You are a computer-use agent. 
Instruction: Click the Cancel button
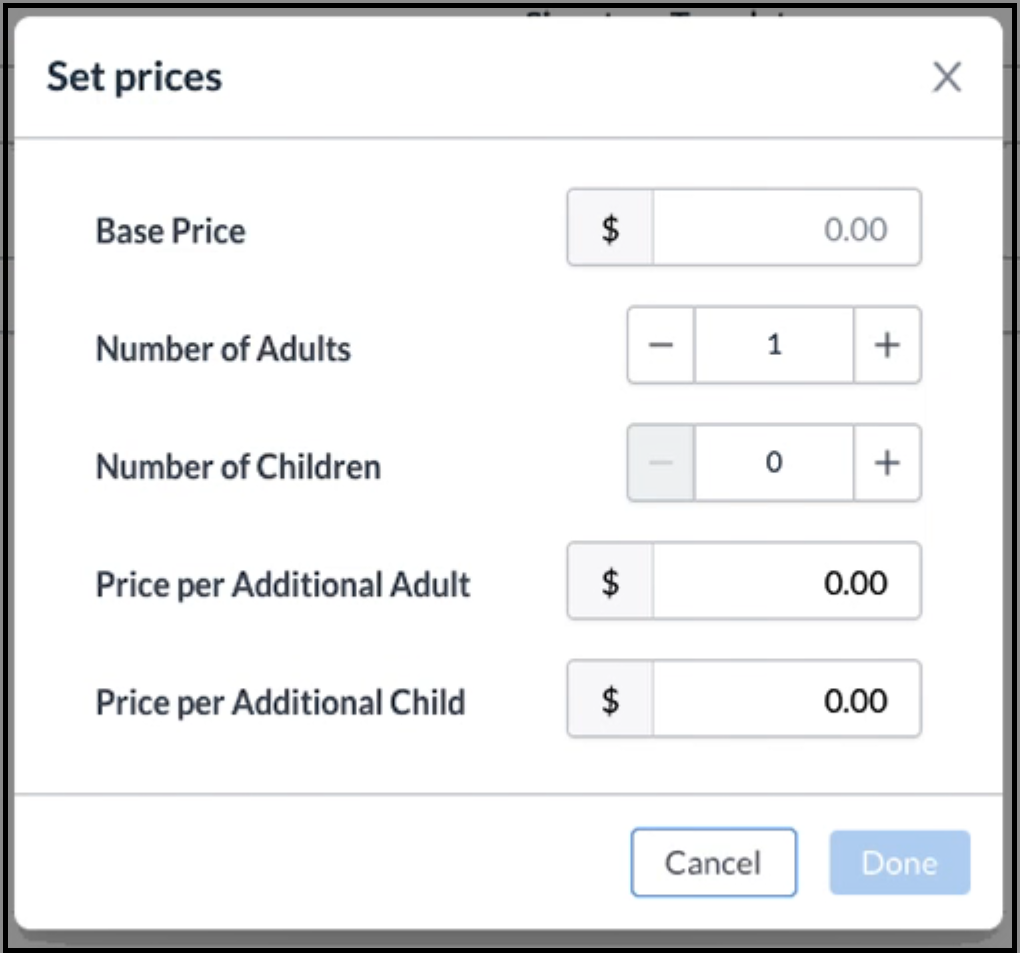coord(713,862)
